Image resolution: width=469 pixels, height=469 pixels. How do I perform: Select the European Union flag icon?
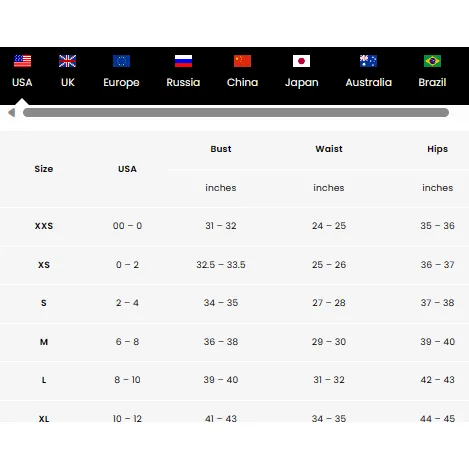pos(121,61)
